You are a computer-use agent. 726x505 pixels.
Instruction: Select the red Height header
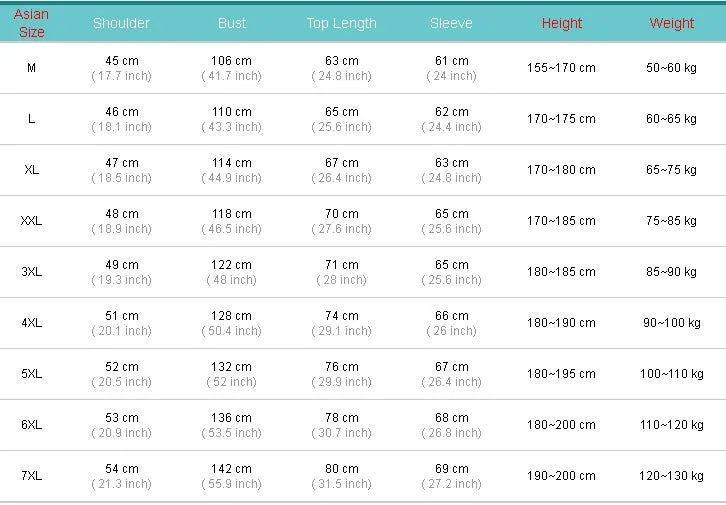(x=562, y=23)
